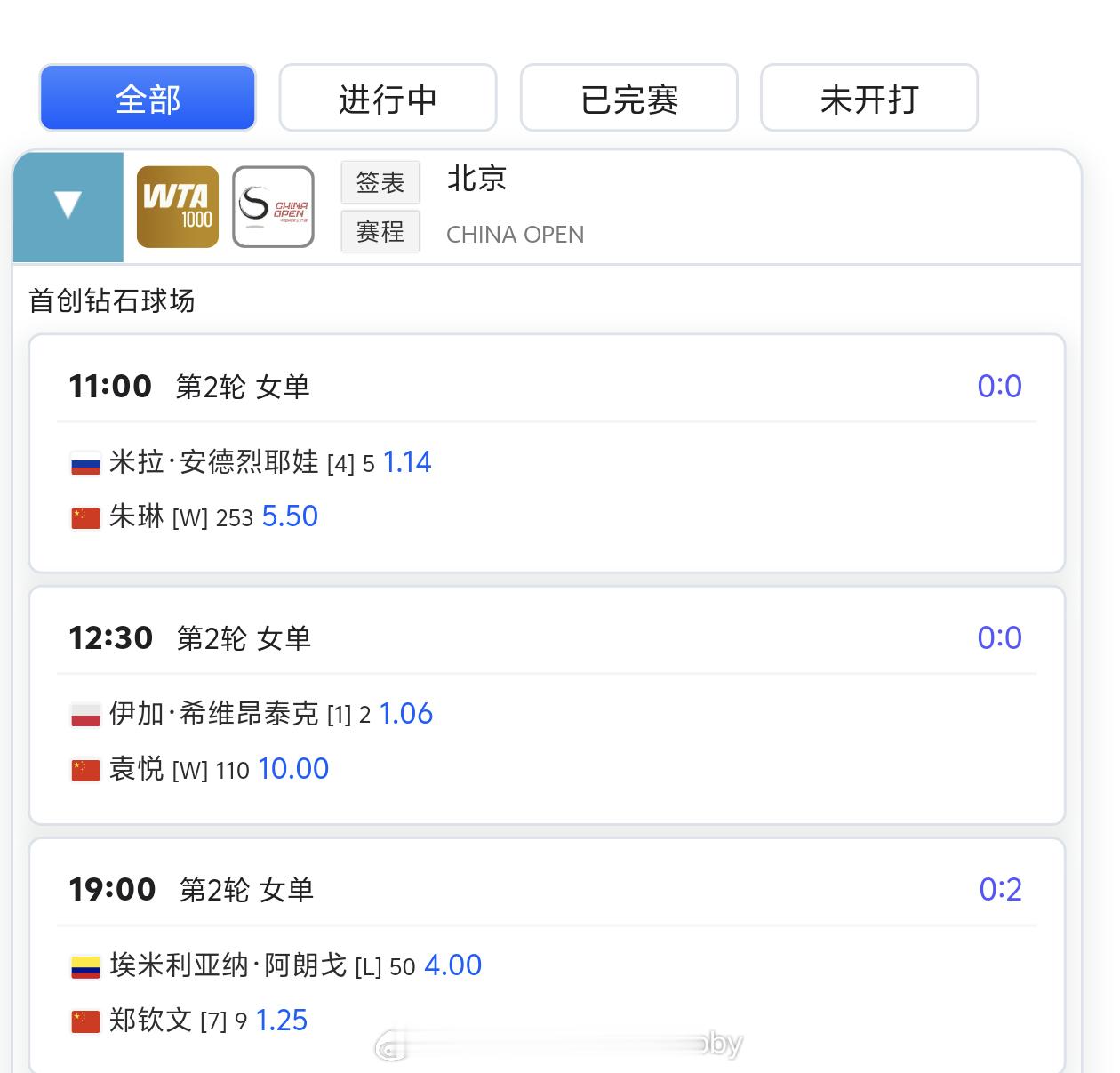Switch to the 未开打 tab
This screenshot has height=1073, width=1120.
(869, 98)
